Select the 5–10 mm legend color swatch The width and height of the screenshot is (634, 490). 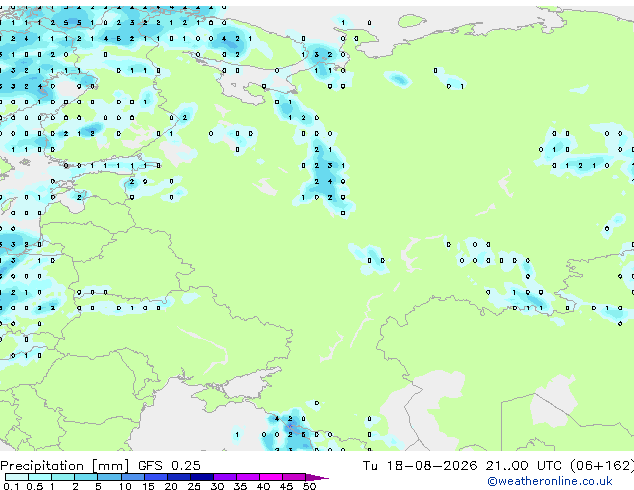coord(110,477)
